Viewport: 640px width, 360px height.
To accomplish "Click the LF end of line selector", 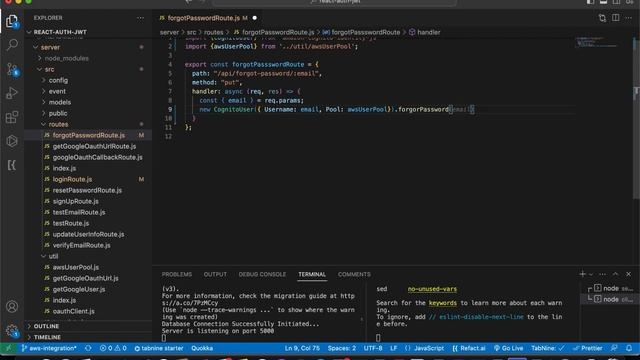I will pos(393,348).
